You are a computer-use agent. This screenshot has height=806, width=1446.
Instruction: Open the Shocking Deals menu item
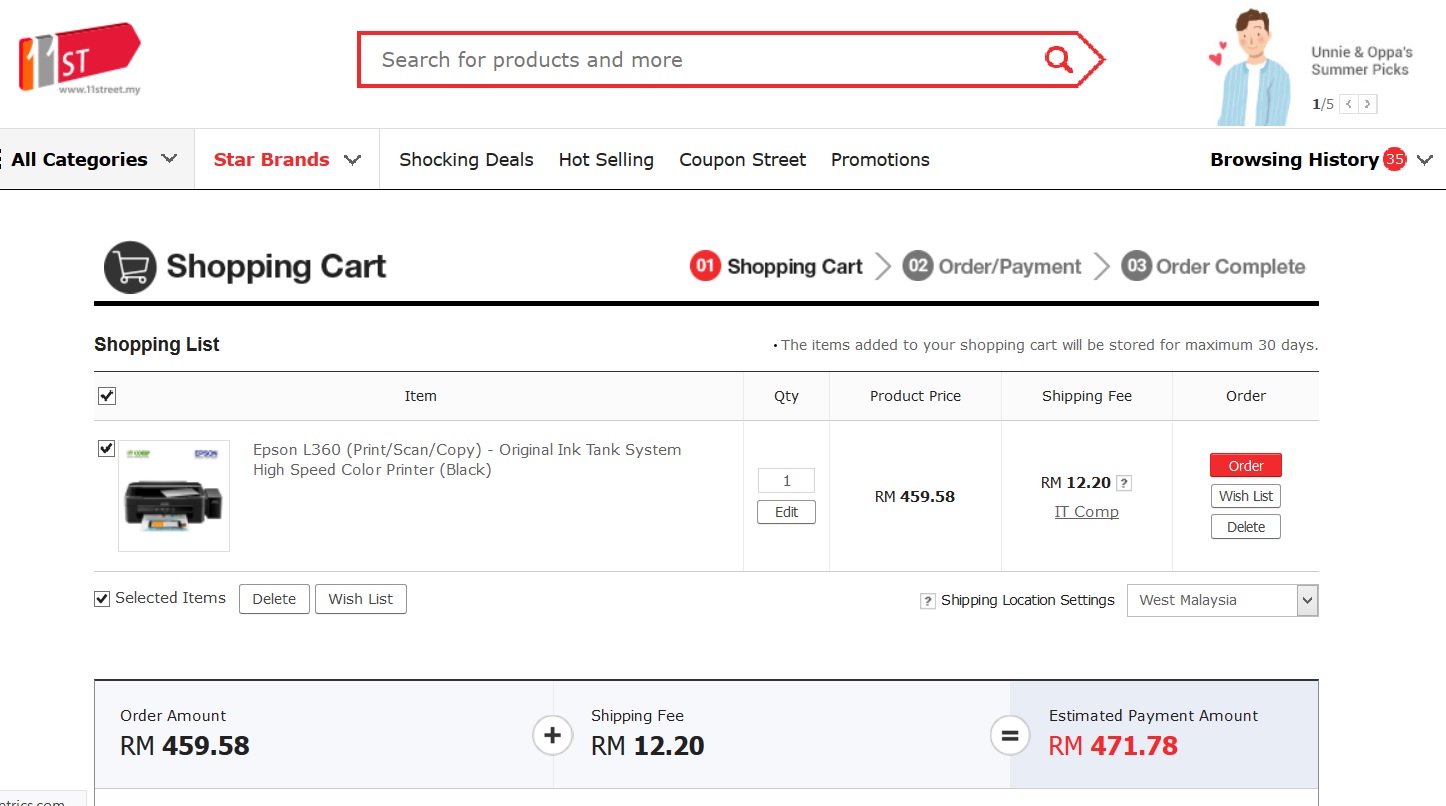(466, 159)
